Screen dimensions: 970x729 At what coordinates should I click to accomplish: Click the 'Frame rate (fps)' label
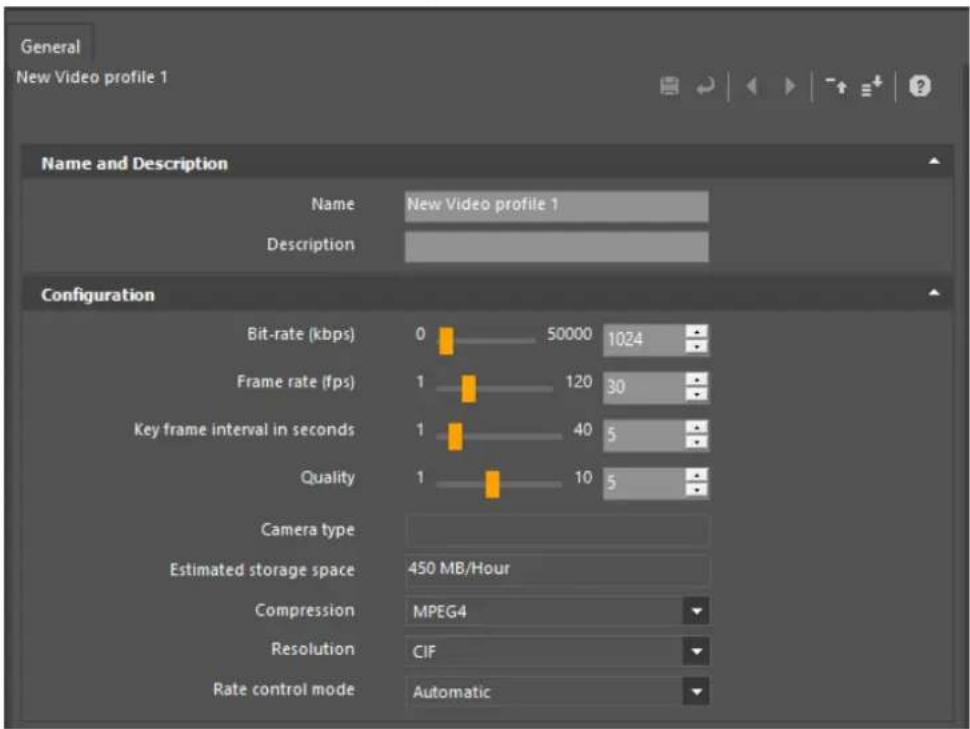(296, 382)
